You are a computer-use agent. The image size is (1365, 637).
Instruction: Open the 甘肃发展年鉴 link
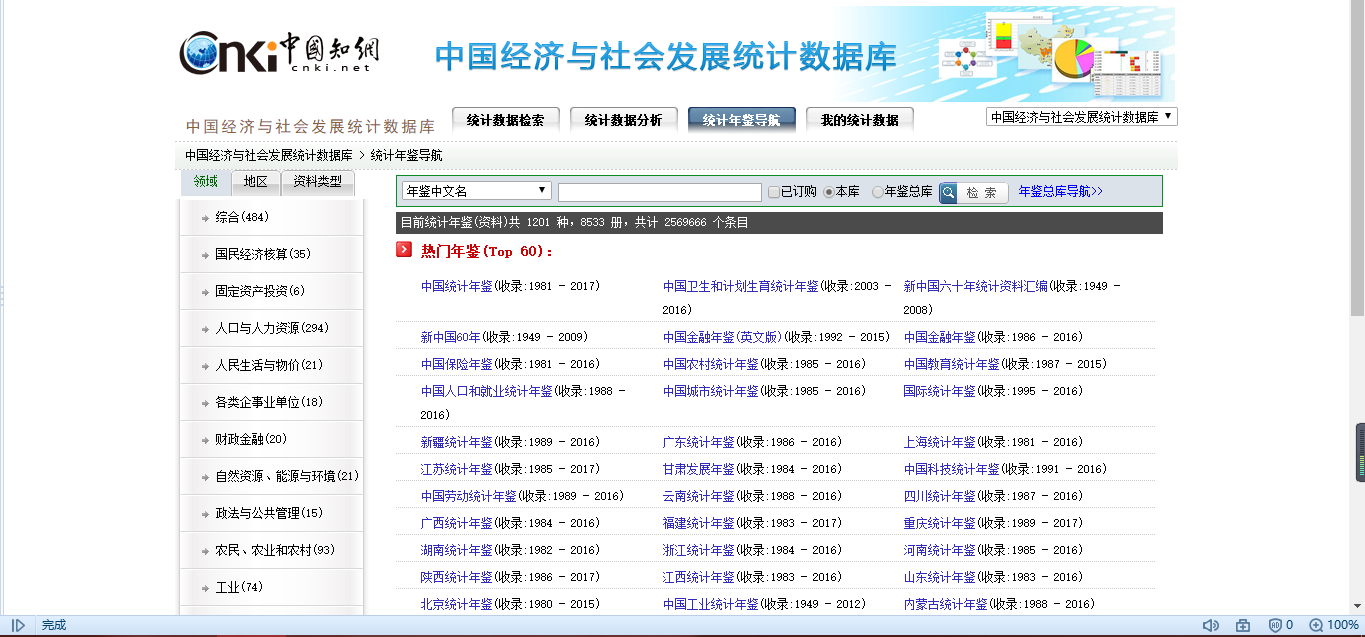[x=699, y=469]
